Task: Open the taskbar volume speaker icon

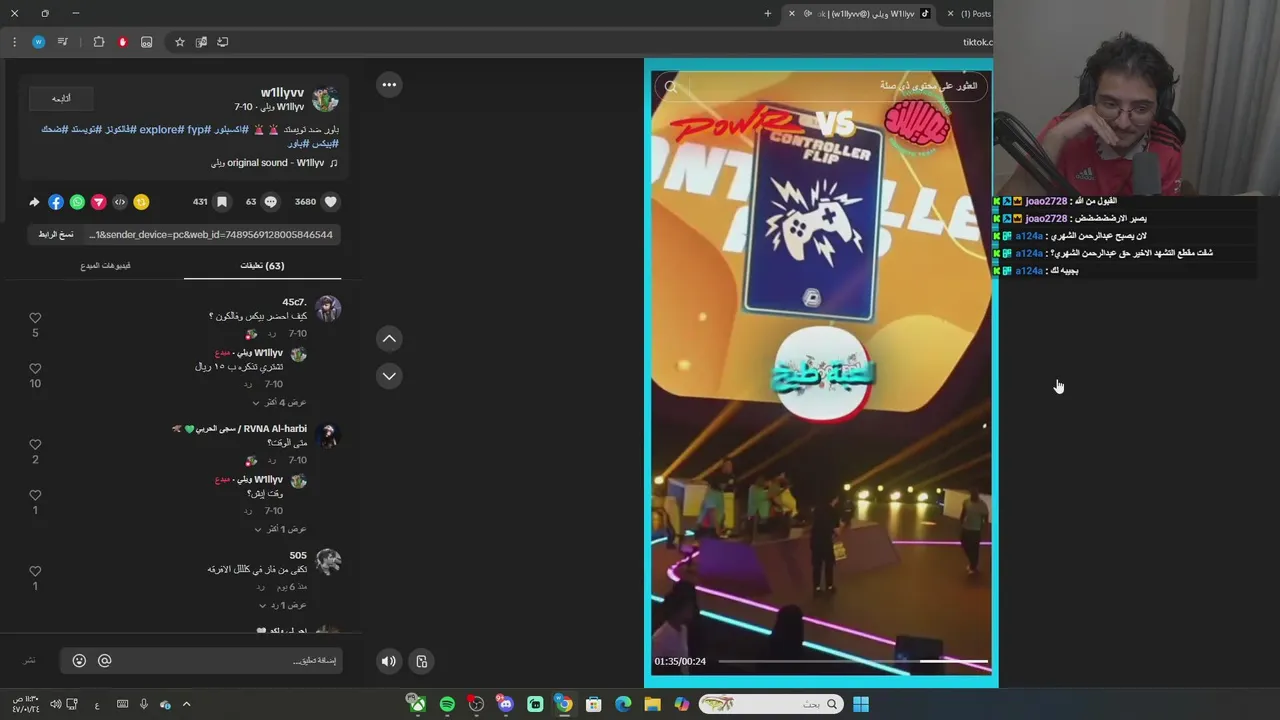Action: click(55, 704)
